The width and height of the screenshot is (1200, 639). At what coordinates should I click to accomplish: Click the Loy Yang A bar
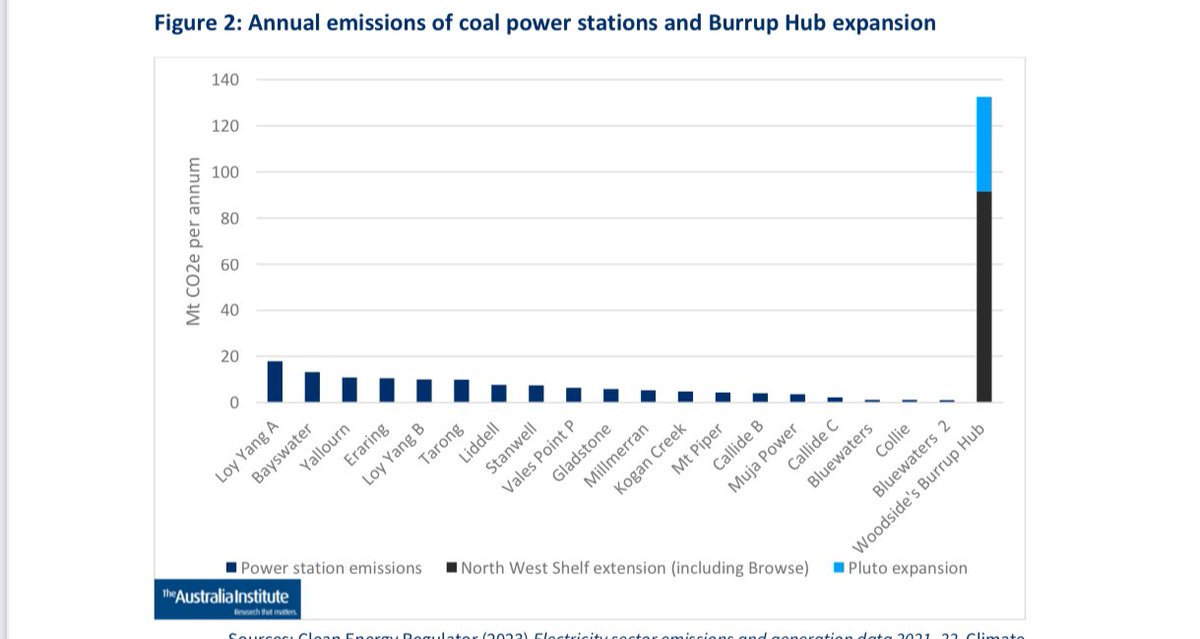[275, 382]
